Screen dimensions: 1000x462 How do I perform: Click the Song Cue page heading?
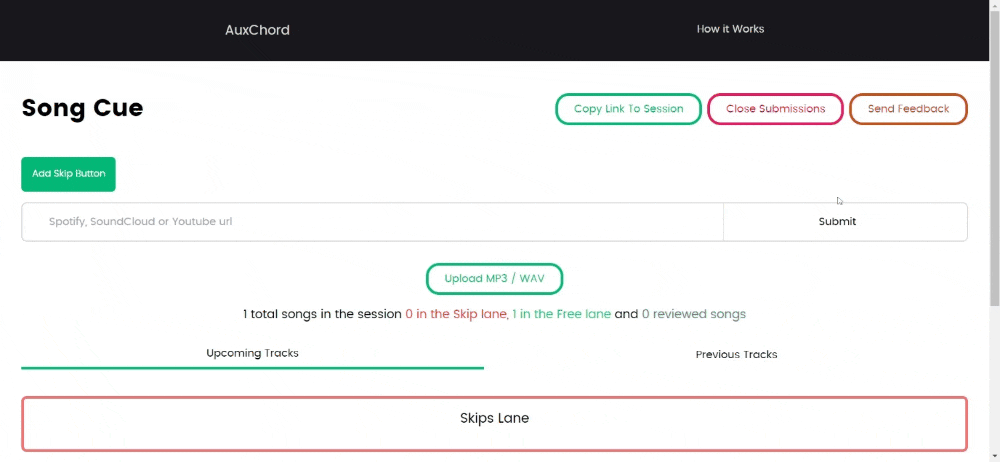click(82, 108)
